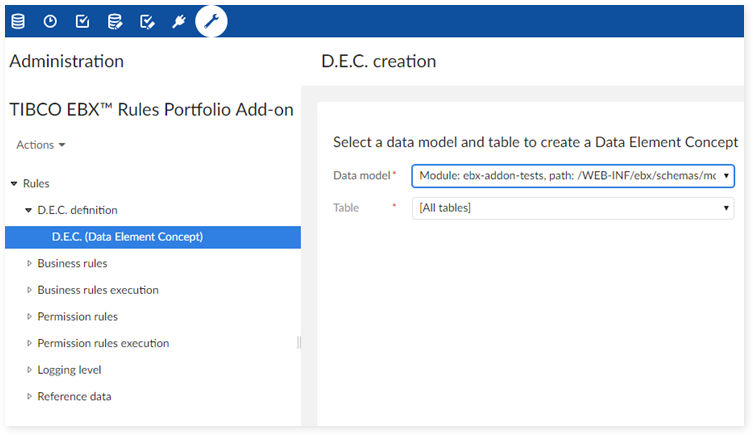Viewport: 753px width, 435px height.
Task: Click the TIBCO EBX Rules Portfolio Add-on title
Action: click(x=151, y=110)
